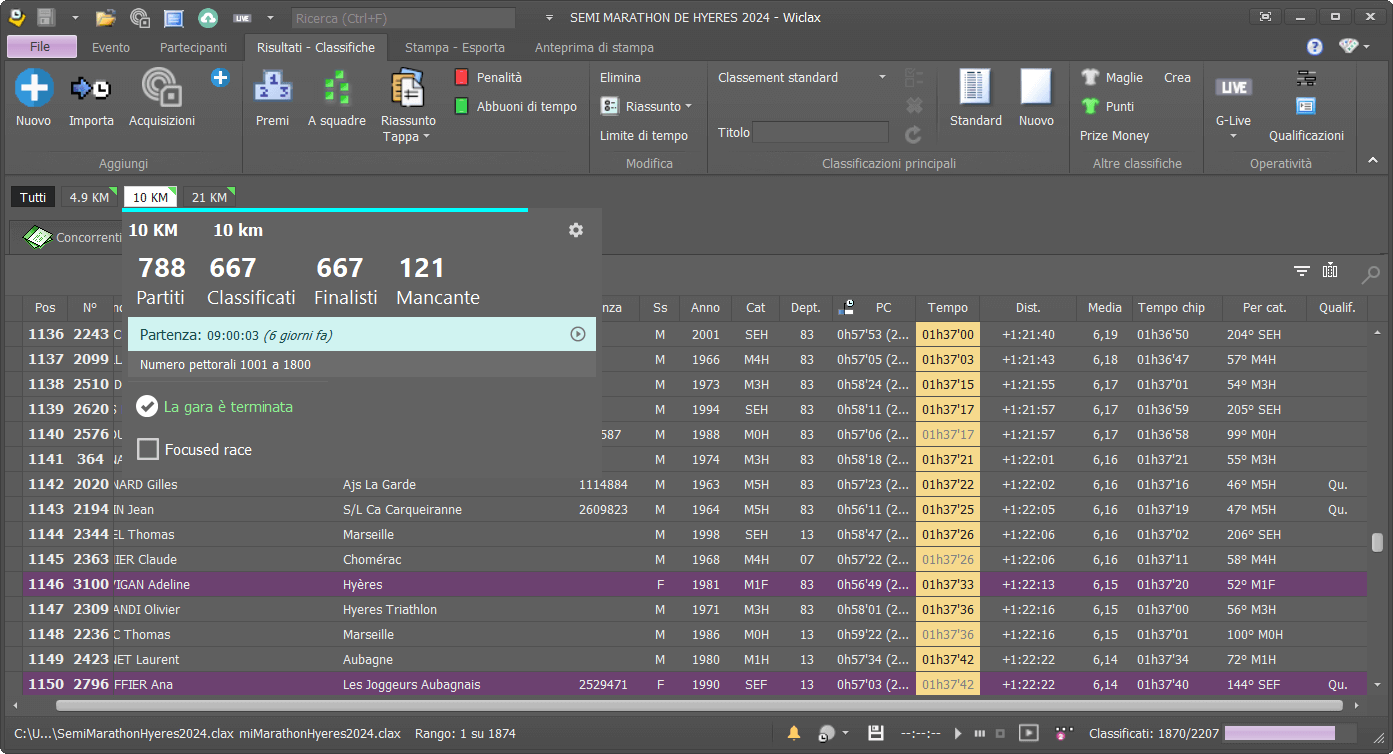Click the finish photo icon with pink badge

point(1063,734)
